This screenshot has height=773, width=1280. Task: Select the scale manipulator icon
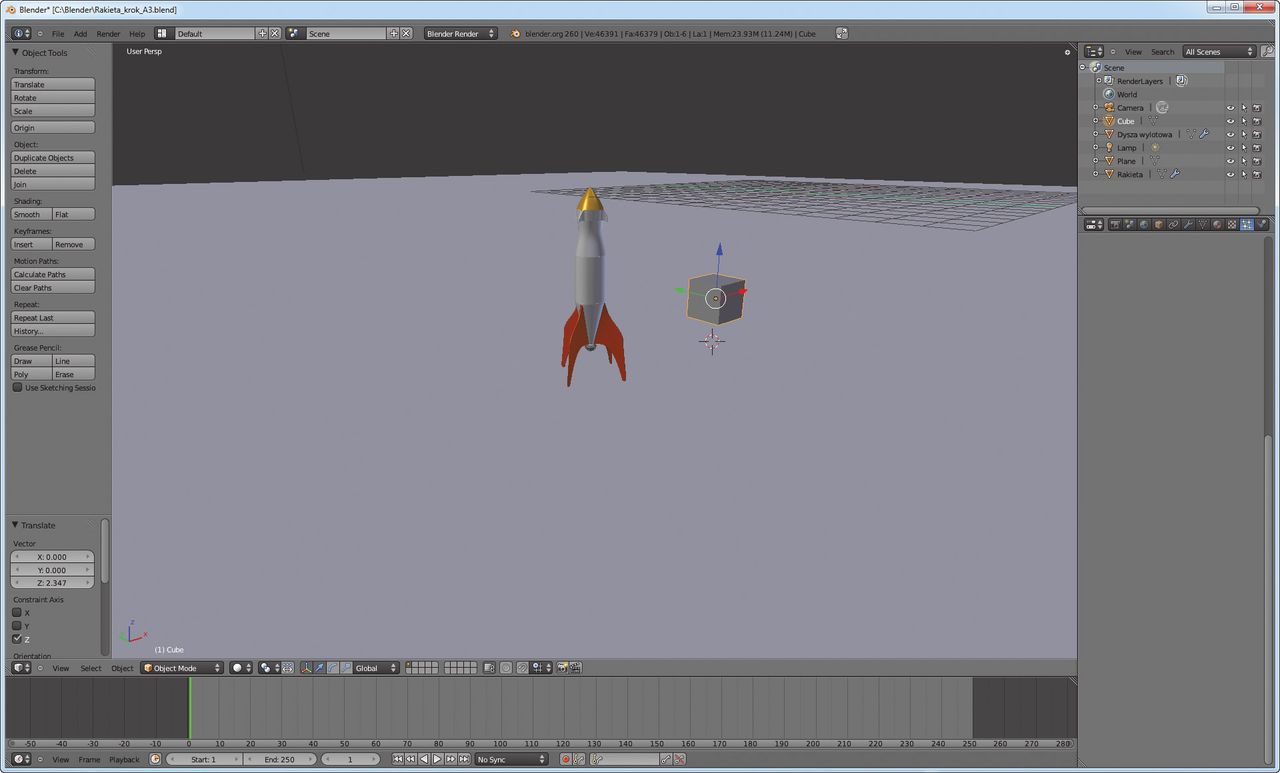click(x=346, y=667)
